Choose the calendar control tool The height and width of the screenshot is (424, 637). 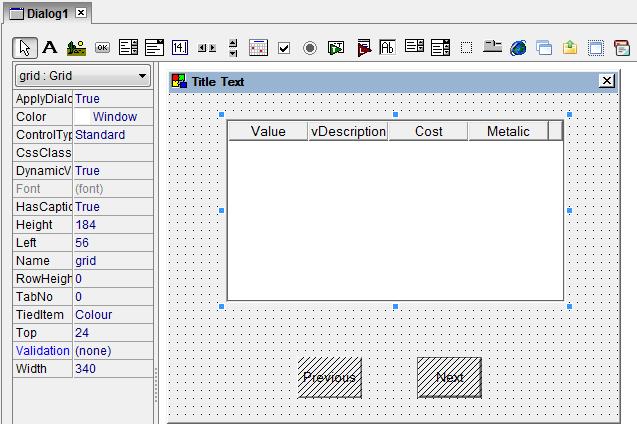click(x=258, y=47)
